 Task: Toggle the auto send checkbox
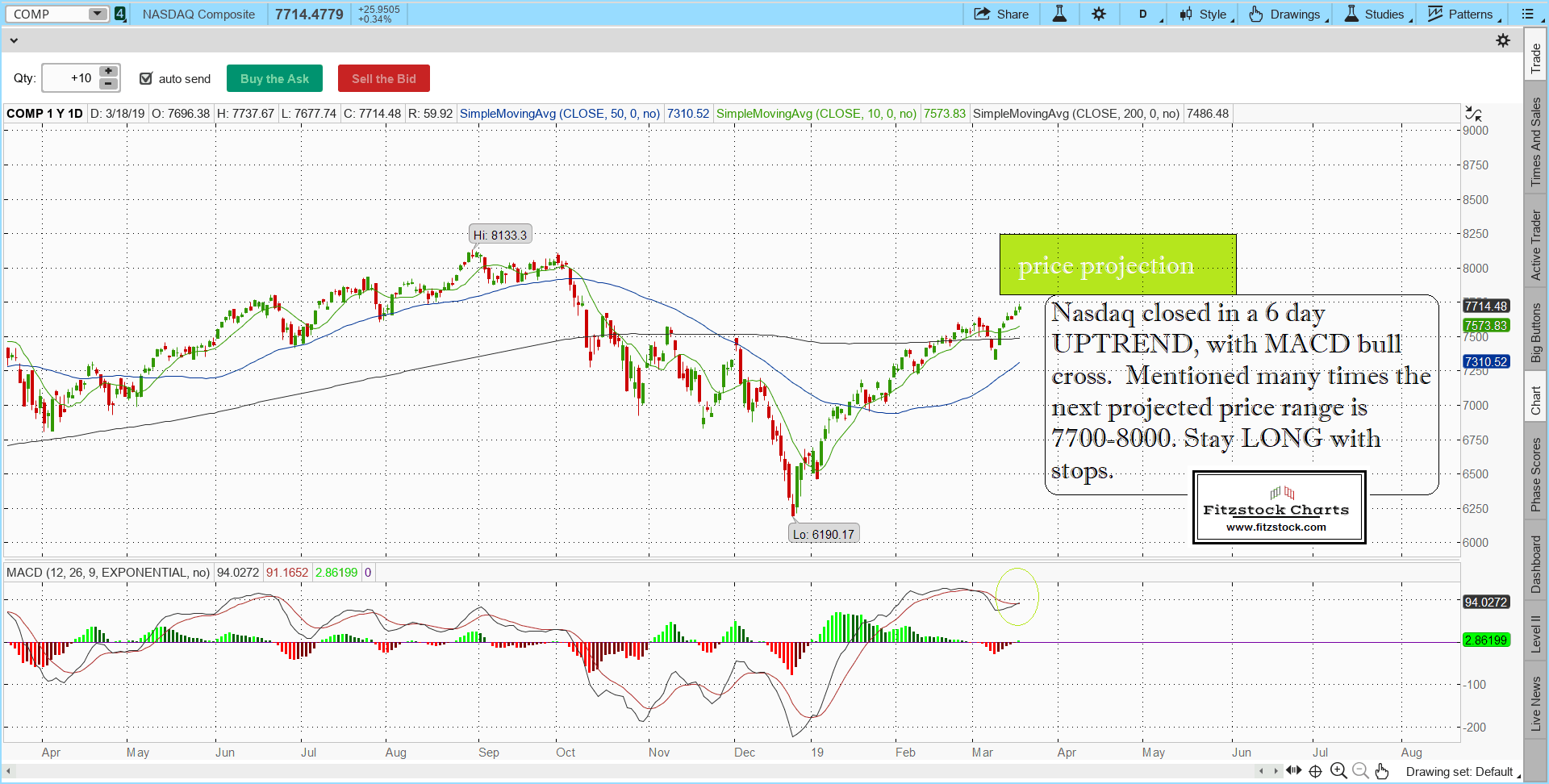click(146, 78)
